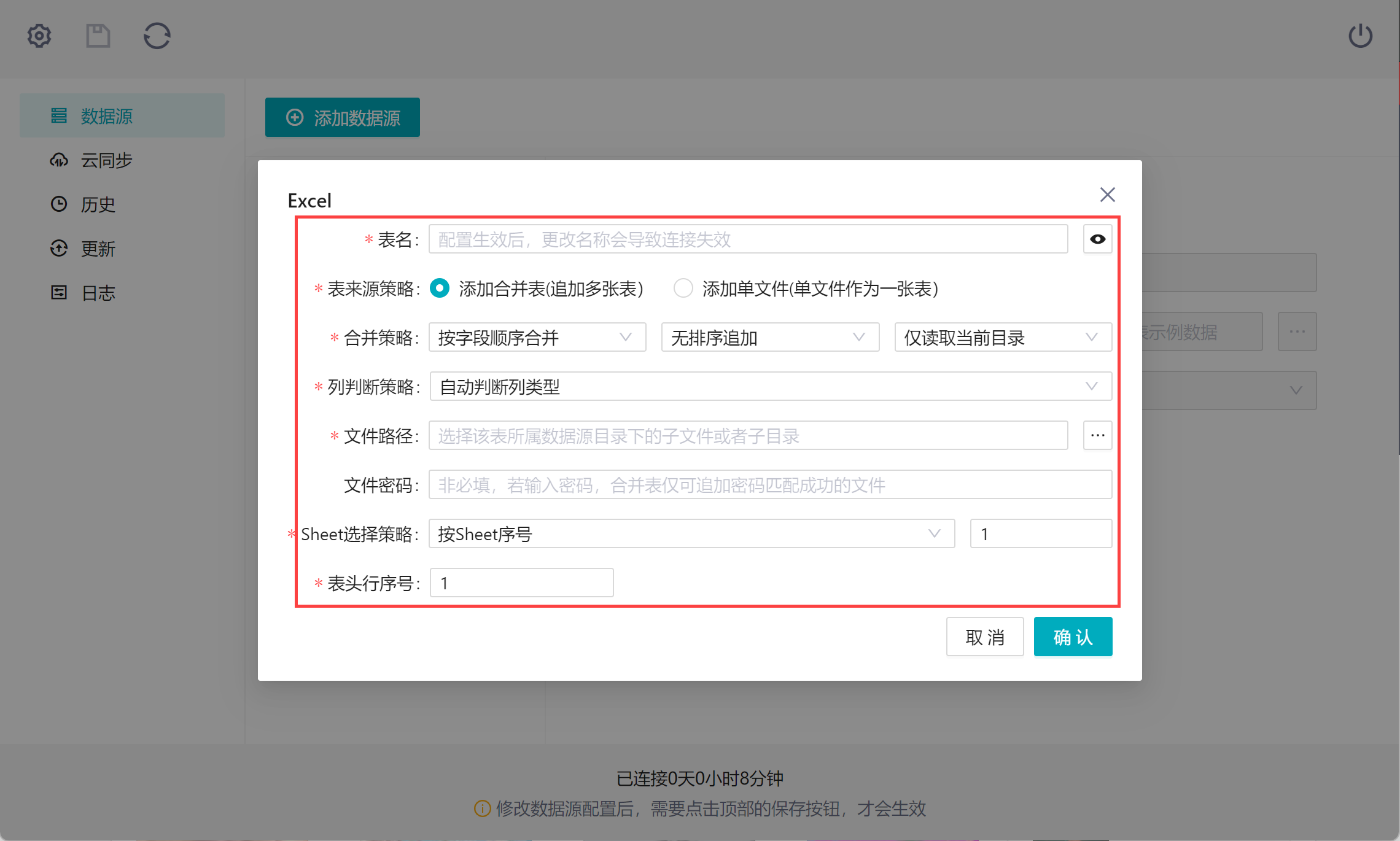Click the 取消 cancel button
1400x841 pixels.
coord(984,637)
